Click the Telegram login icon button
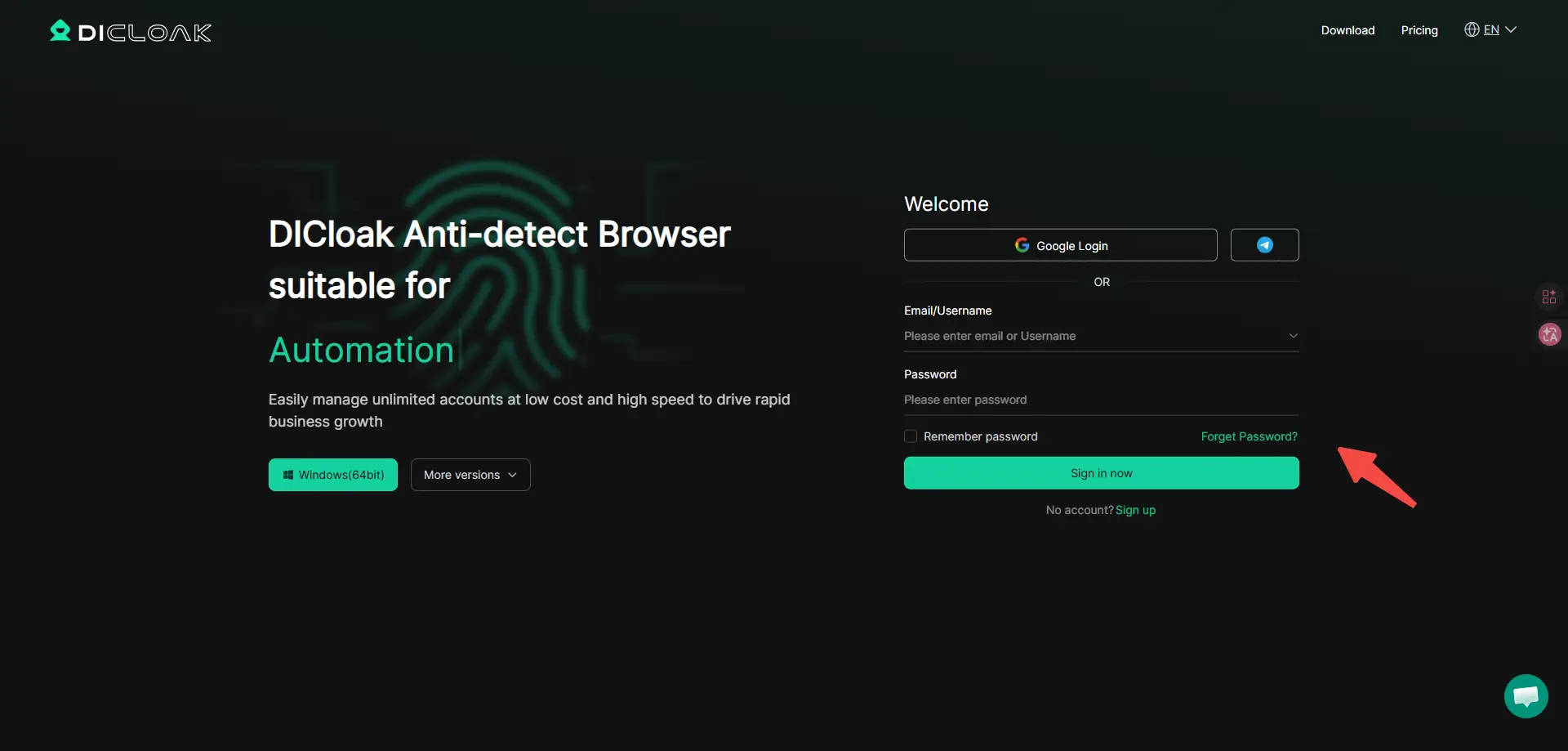 coord(1264,245)
